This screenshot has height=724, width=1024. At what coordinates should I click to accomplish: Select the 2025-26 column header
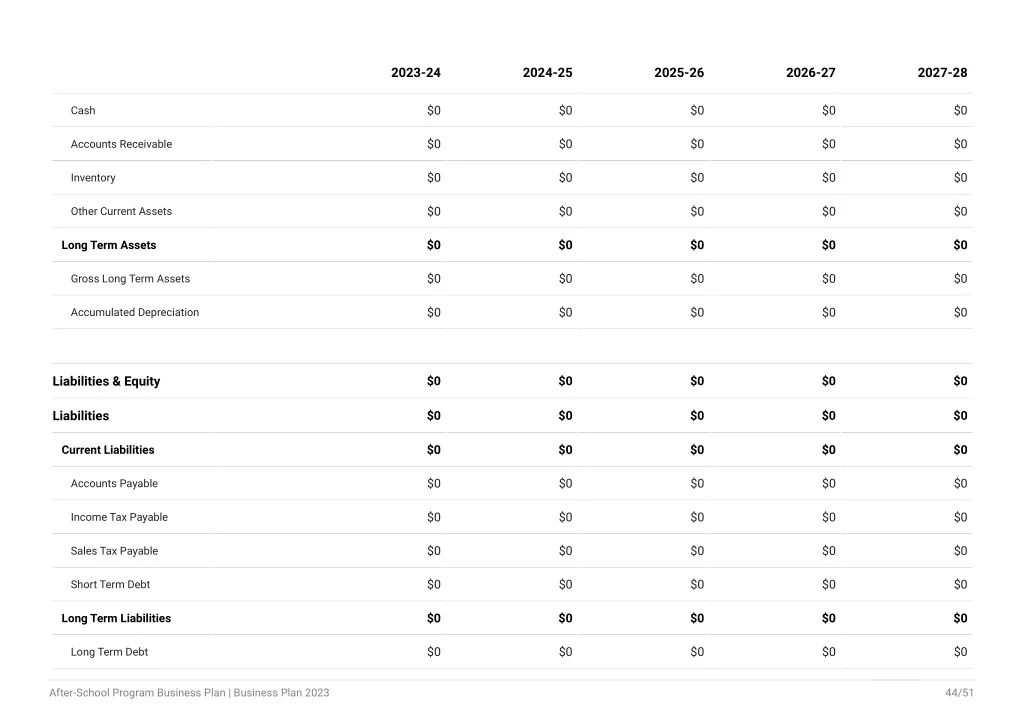(679, 72)
